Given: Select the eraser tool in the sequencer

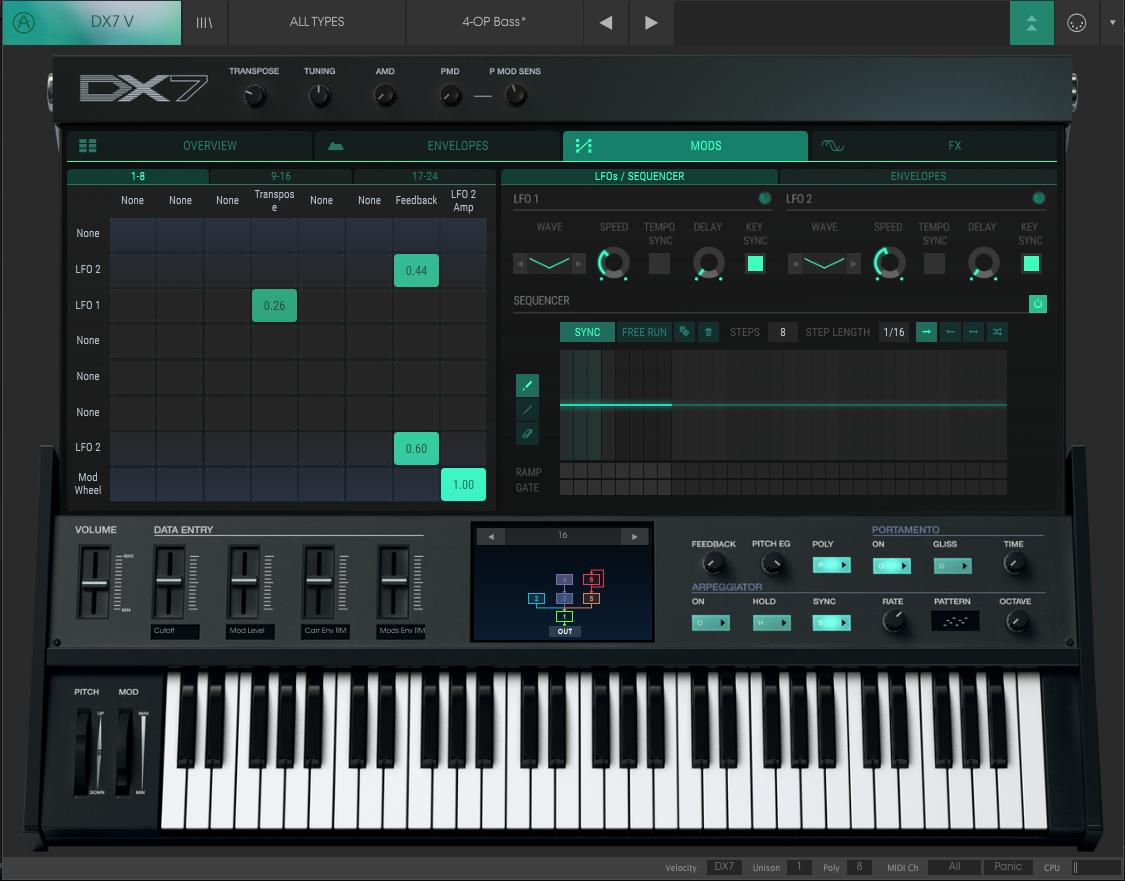Looking at the screenshot, I should (527, 433).
